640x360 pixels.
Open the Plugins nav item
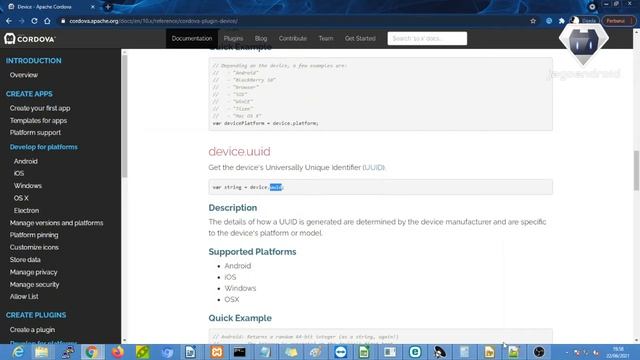tap(233, 38)
